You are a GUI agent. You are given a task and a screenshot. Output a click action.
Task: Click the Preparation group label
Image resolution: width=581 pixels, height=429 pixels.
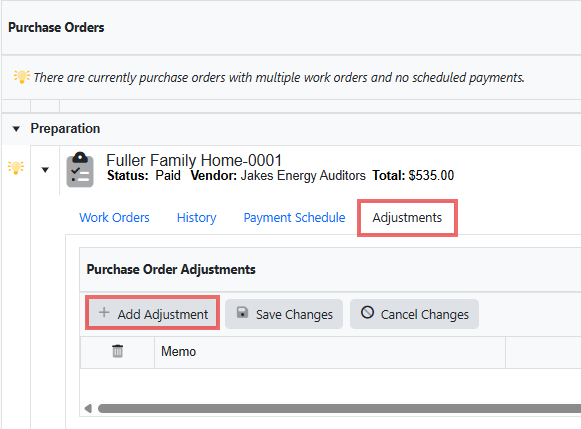point(65,129)
